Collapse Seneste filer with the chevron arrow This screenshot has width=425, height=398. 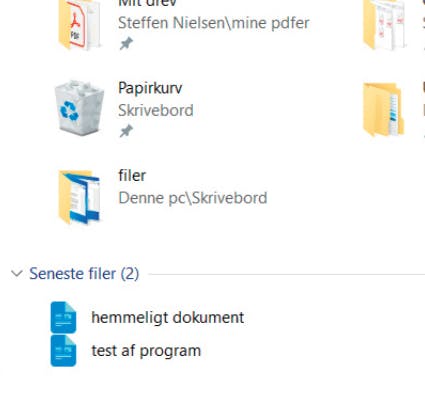tap(17, 274)
